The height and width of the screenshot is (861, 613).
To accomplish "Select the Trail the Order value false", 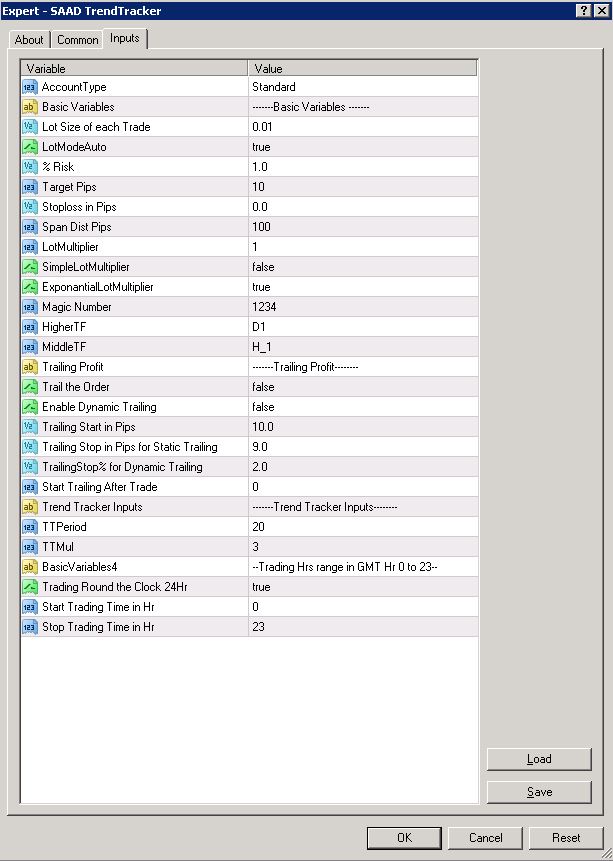I will (263, 387).
